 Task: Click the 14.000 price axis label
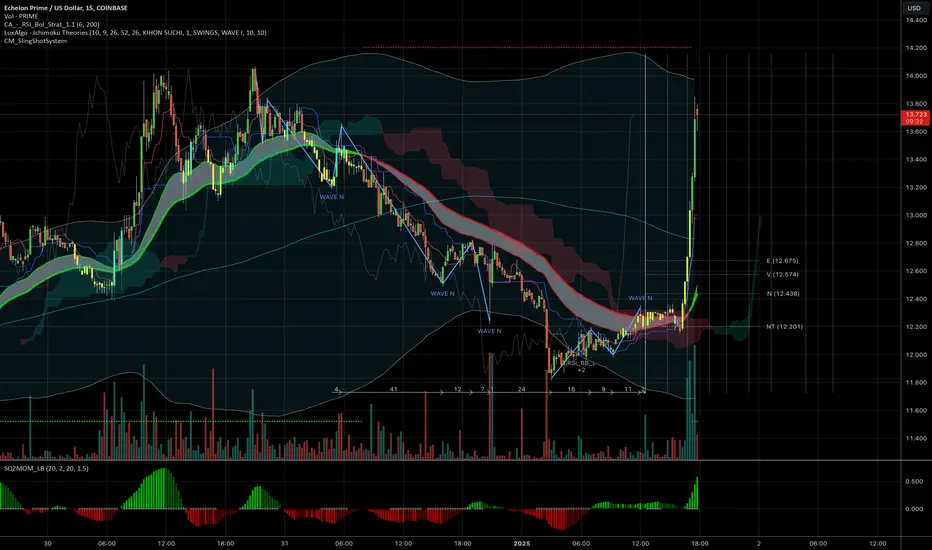916,76
